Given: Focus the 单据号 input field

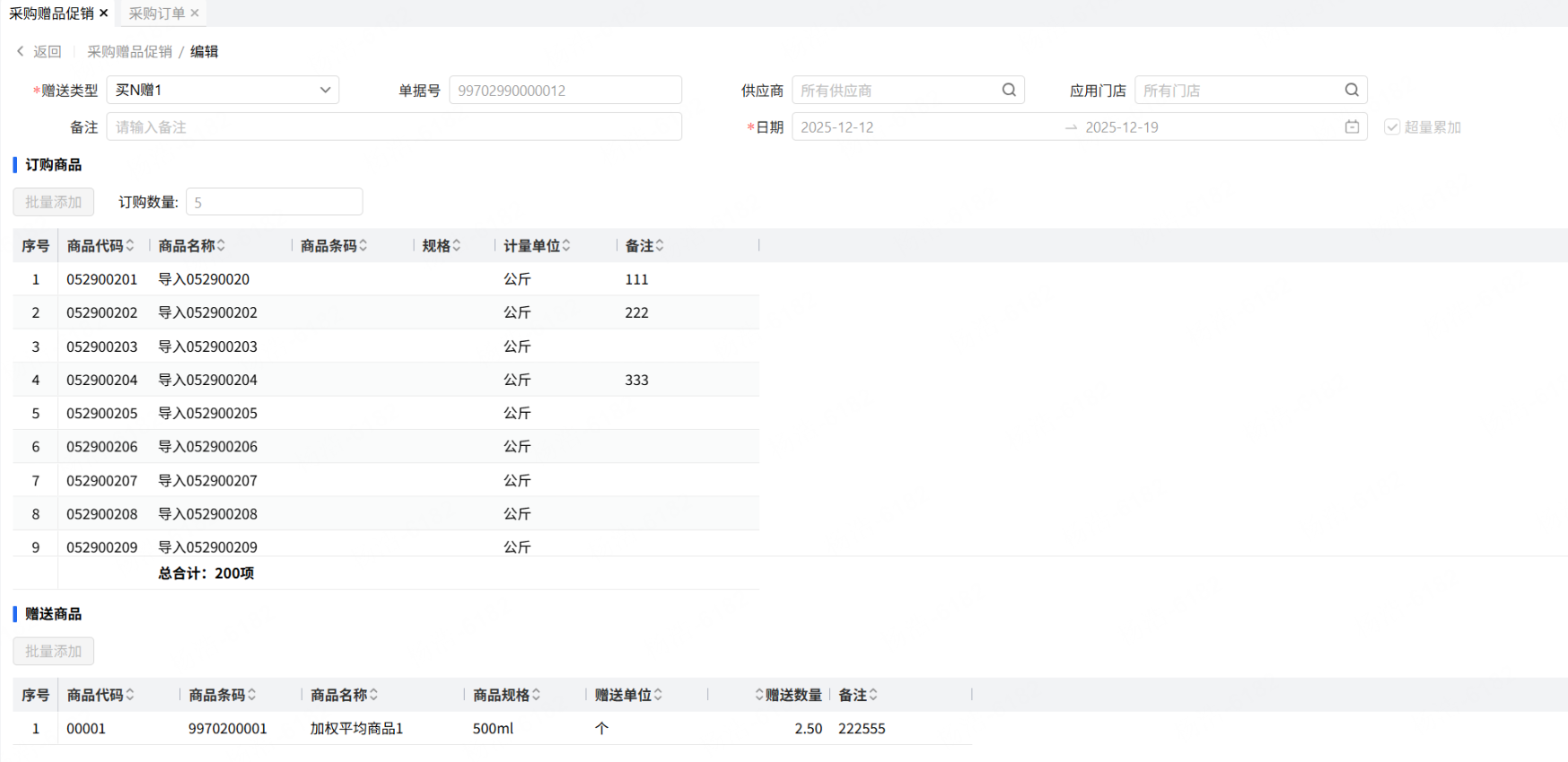Looking at the screenshot, I should tap(565, 90).
